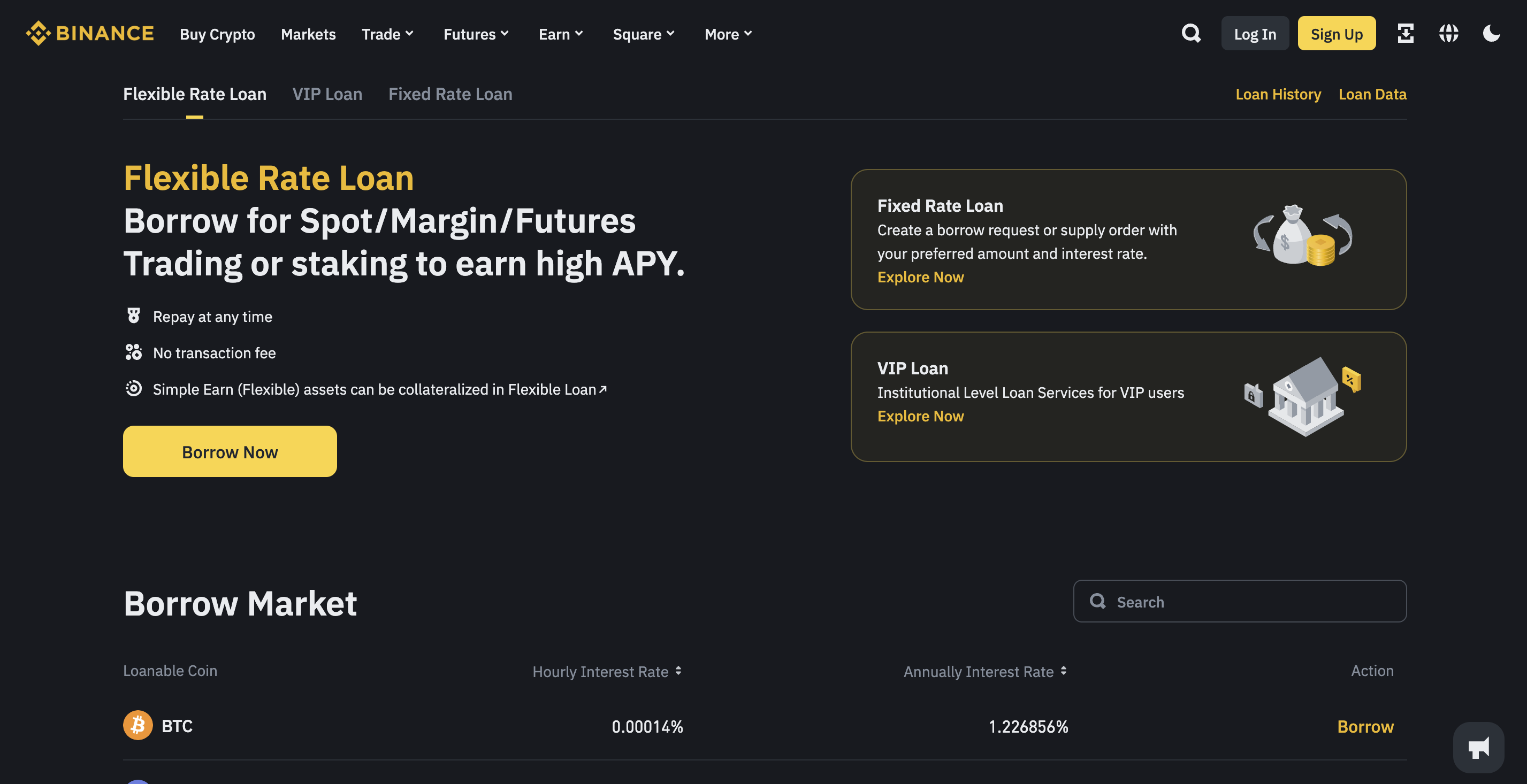Click the 1.226856% annual rate value
This screenshot has width=1527, height=784.
pos(1028,727)
